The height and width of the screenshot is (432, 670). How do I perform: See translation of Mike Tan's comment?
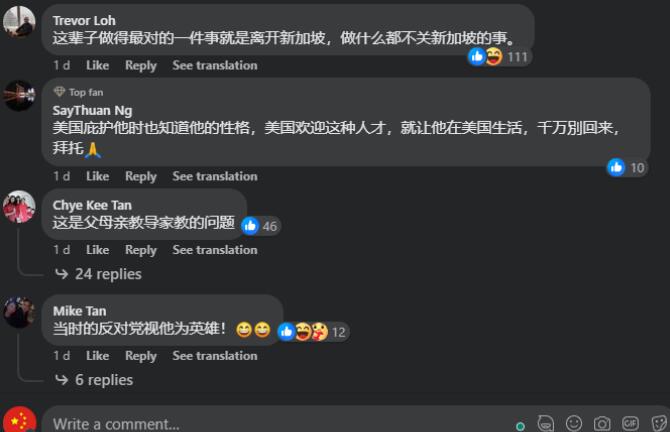(x=215, y=356)
